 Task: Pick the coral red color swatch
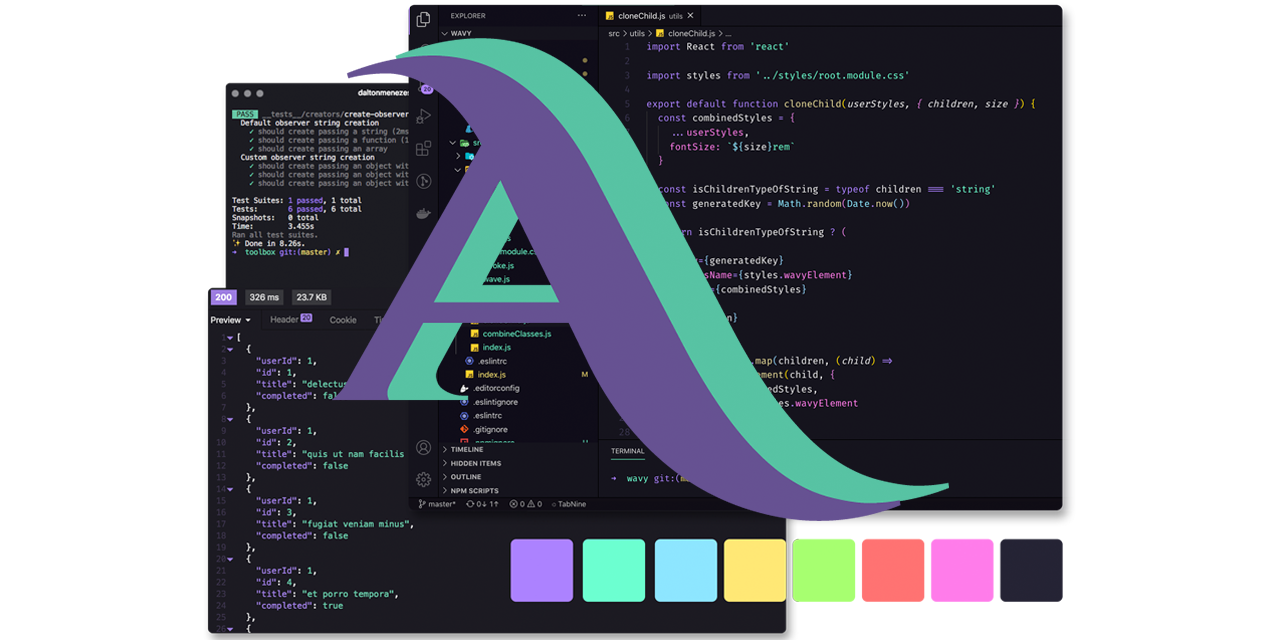coord(893,571)
